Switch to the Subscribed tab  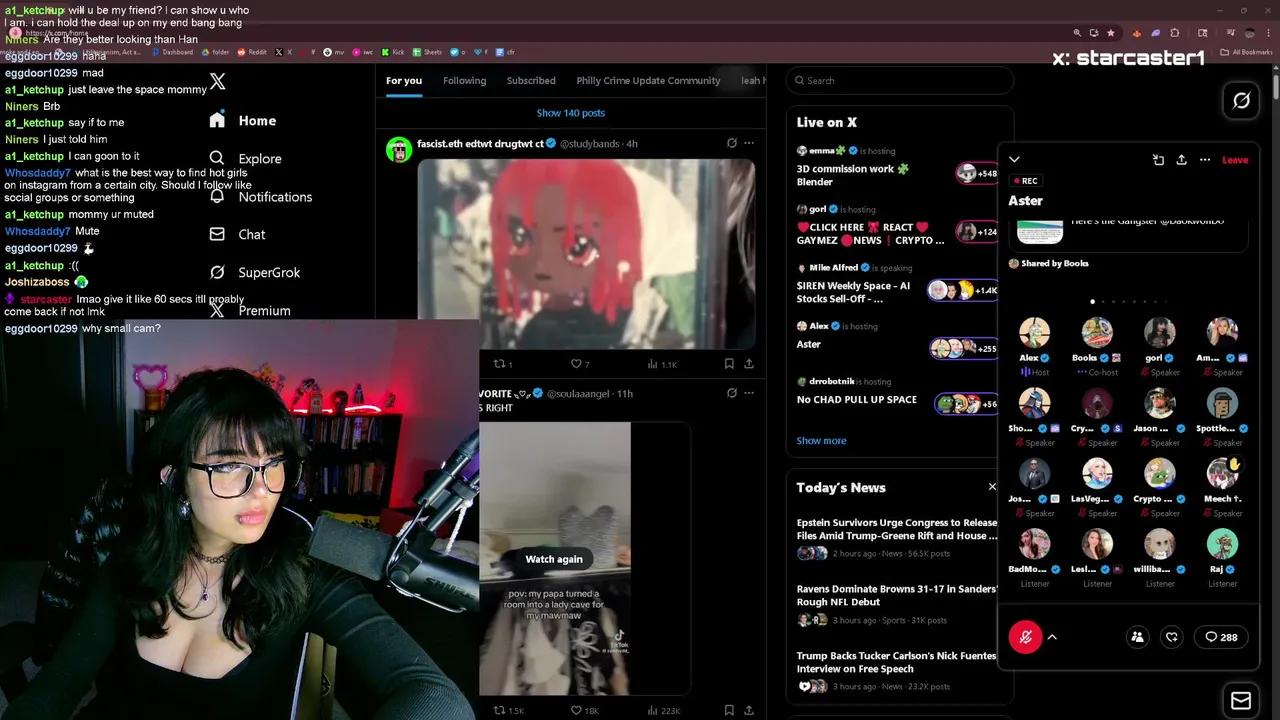(531, 81)
